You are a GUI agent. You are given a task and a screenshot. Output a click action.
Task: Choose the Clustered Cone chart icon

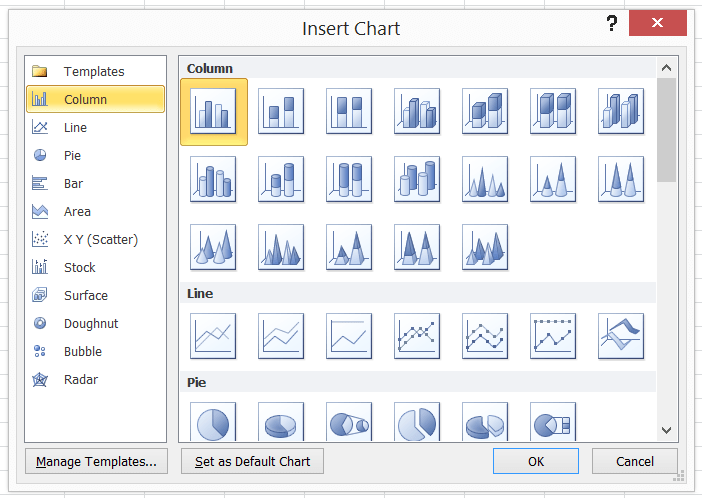point(485,179)
